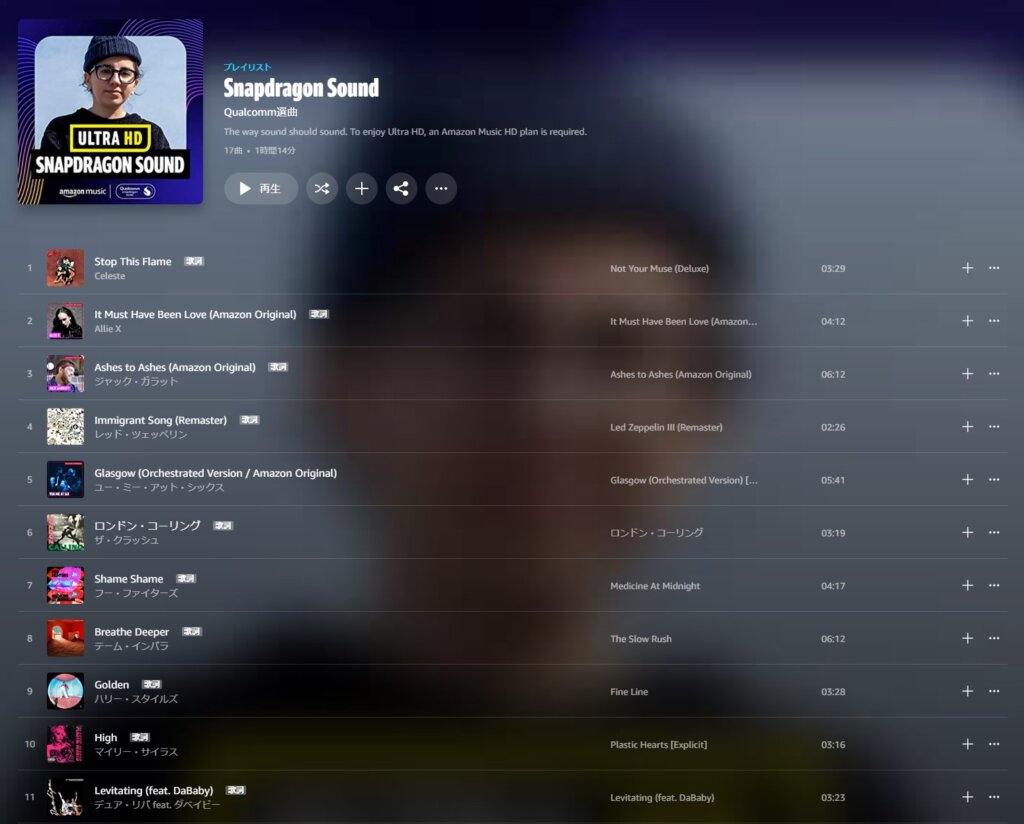
Task: Open artist レッド・ツェッペリン
Action: [140, 434]
